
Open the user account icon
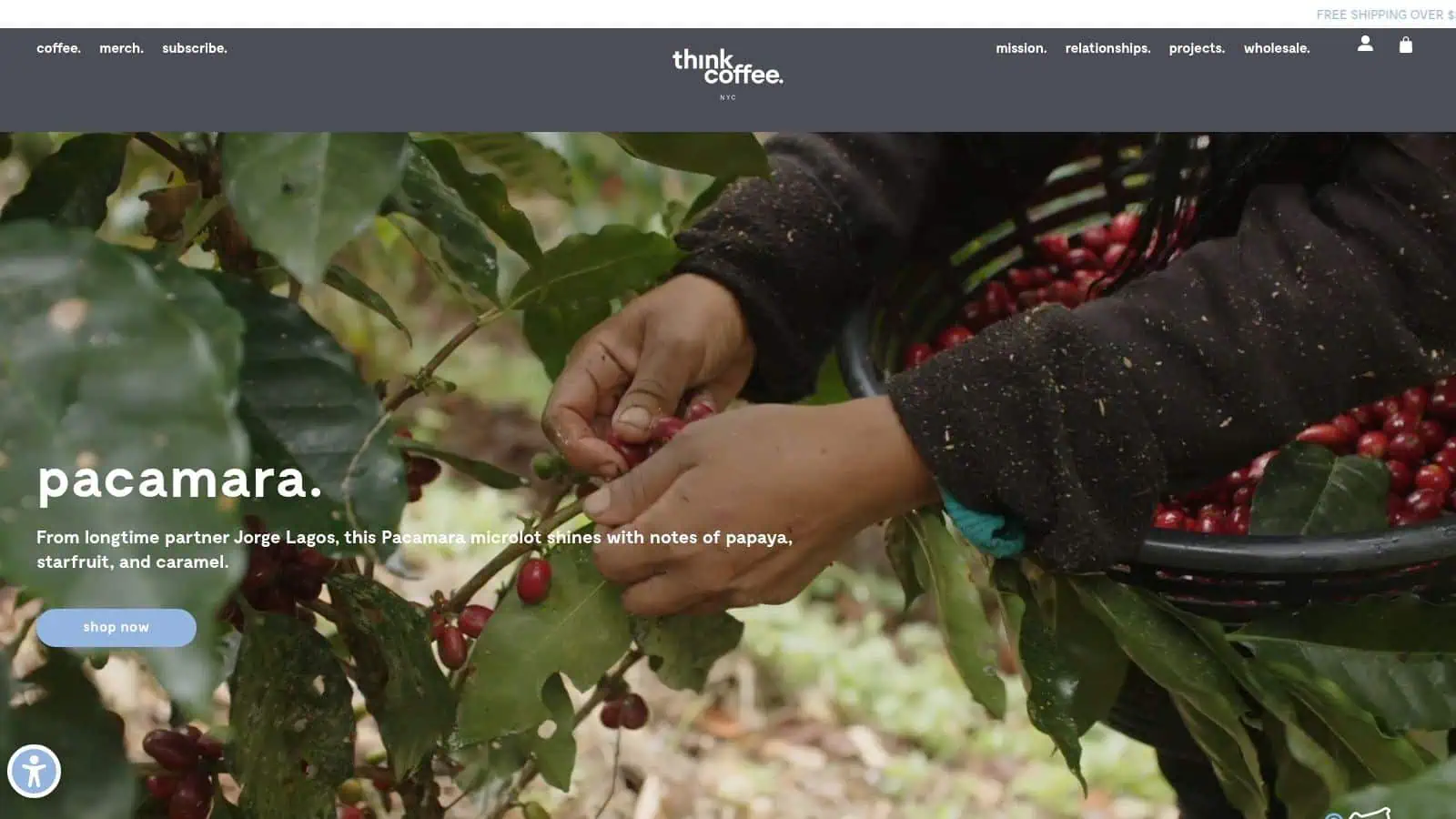coord(1365,44)
